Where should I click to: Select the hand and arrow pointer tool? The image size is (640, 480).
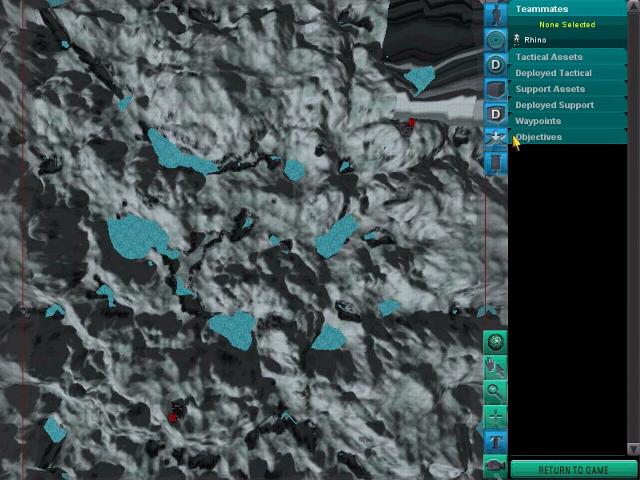click(496, 367)
